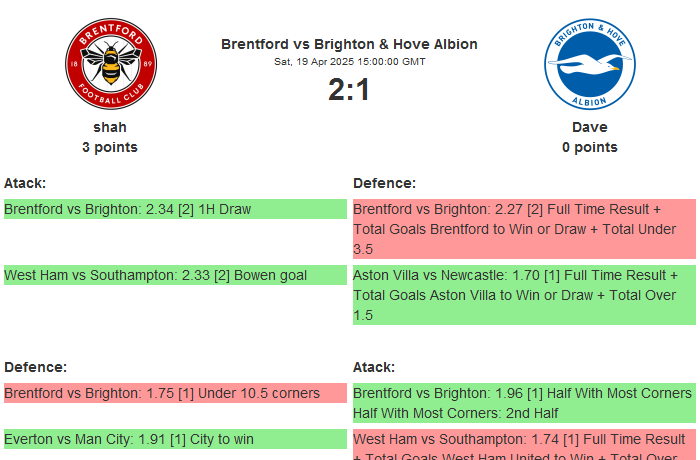Click the 2:1 match score
Image resolution: width=700 pixels, height=460 pixels.
point(349,90)
